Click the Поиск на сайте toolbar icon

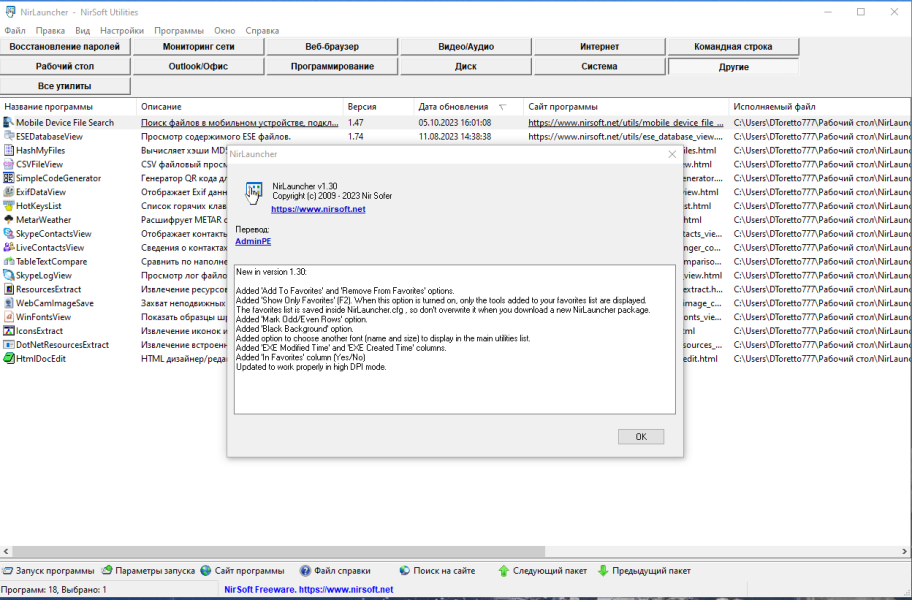(404, 571)
